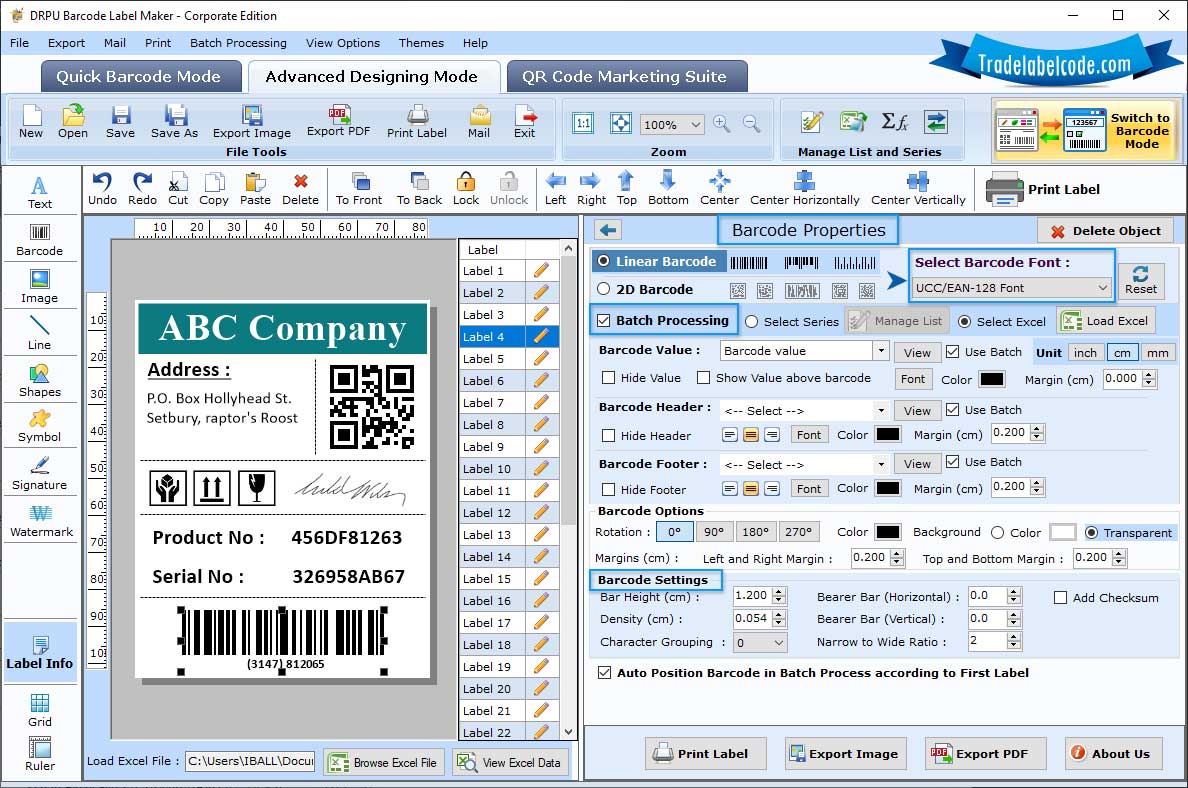Click the zoom in magnifier
Image resolution: width=1188 pixels, height=788 pixels.
pos(722,124)
